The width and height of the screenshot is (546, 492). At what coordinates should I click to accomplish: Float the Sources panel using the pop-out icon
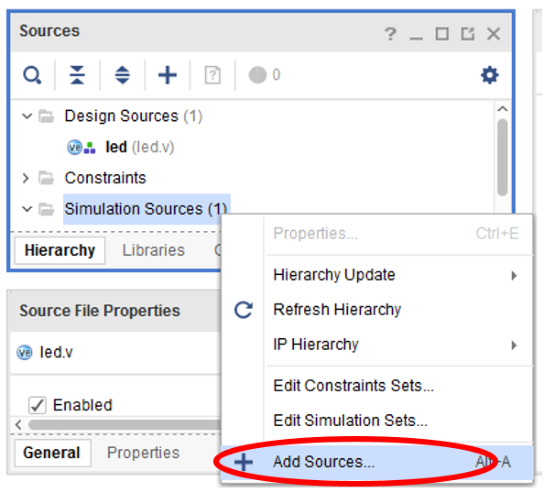click(468, 34)
